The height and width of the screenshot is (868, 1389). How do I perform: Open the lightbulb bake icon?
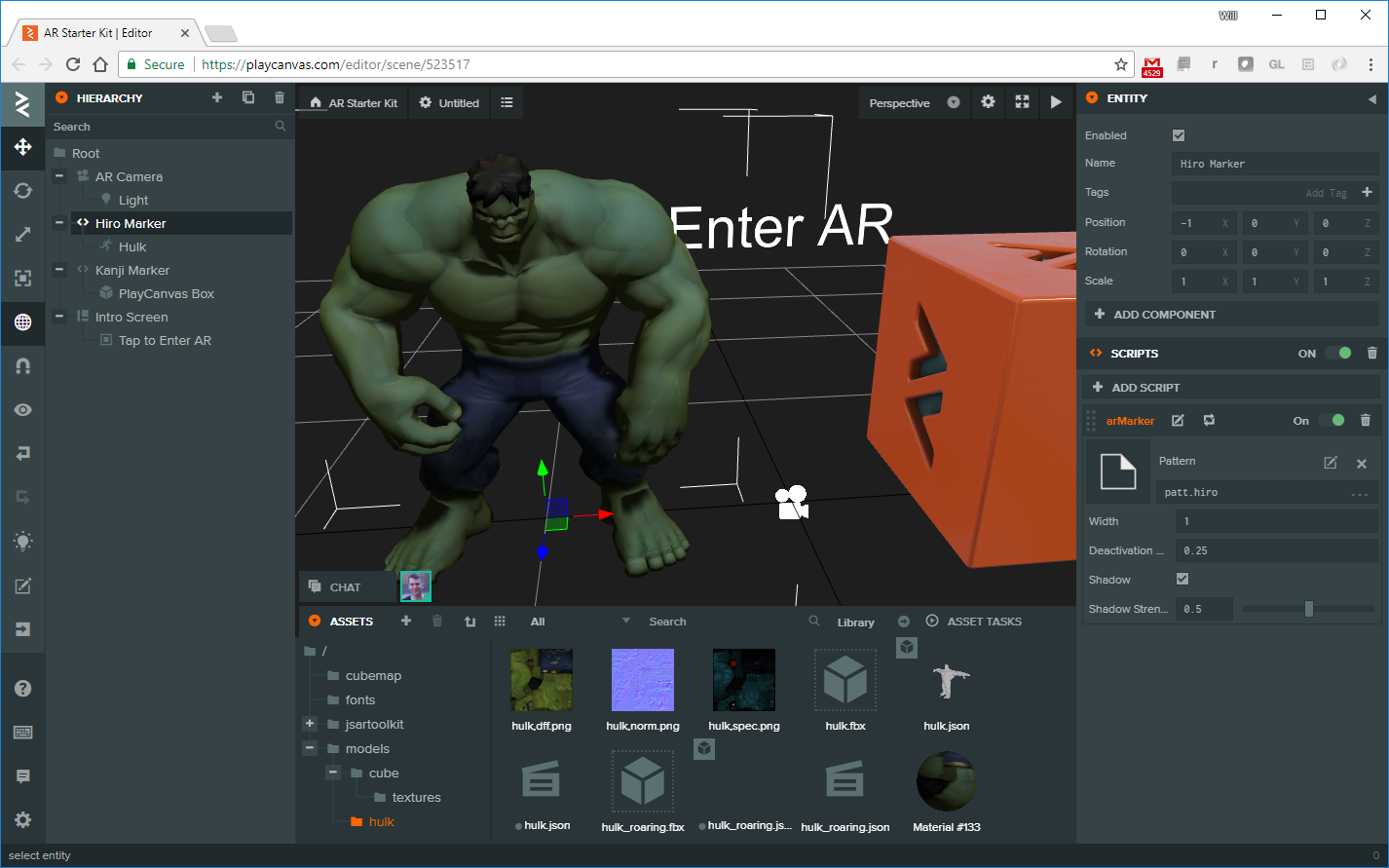coord(22,542)
